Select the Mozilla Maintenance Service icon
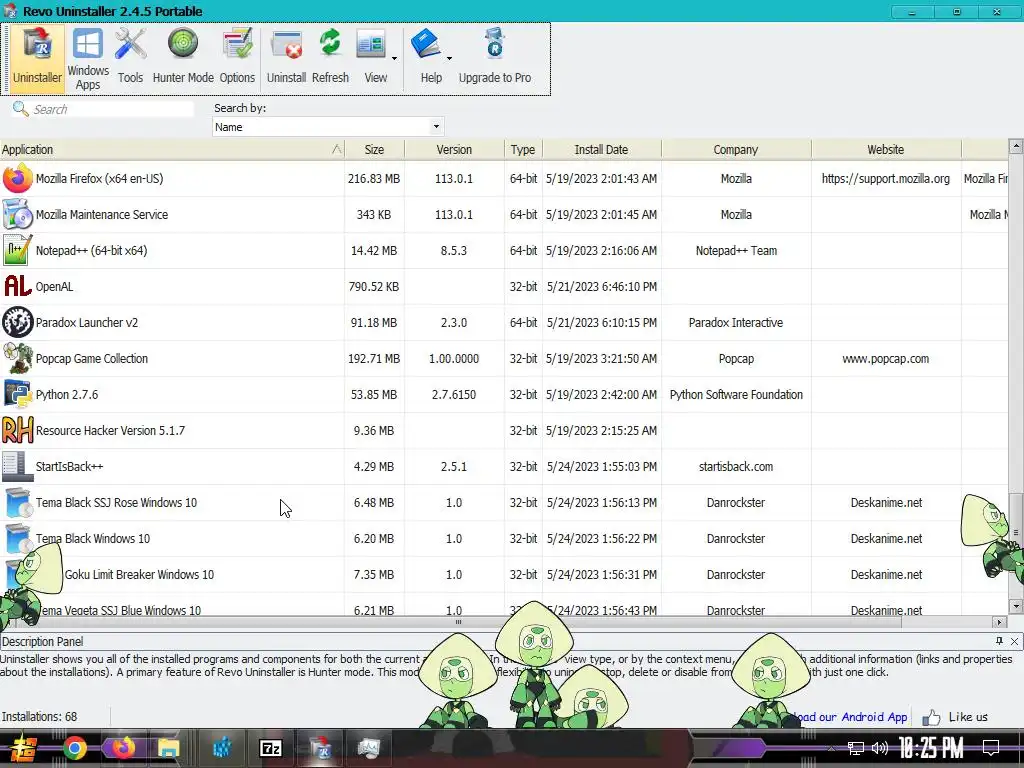 point(17,214)
